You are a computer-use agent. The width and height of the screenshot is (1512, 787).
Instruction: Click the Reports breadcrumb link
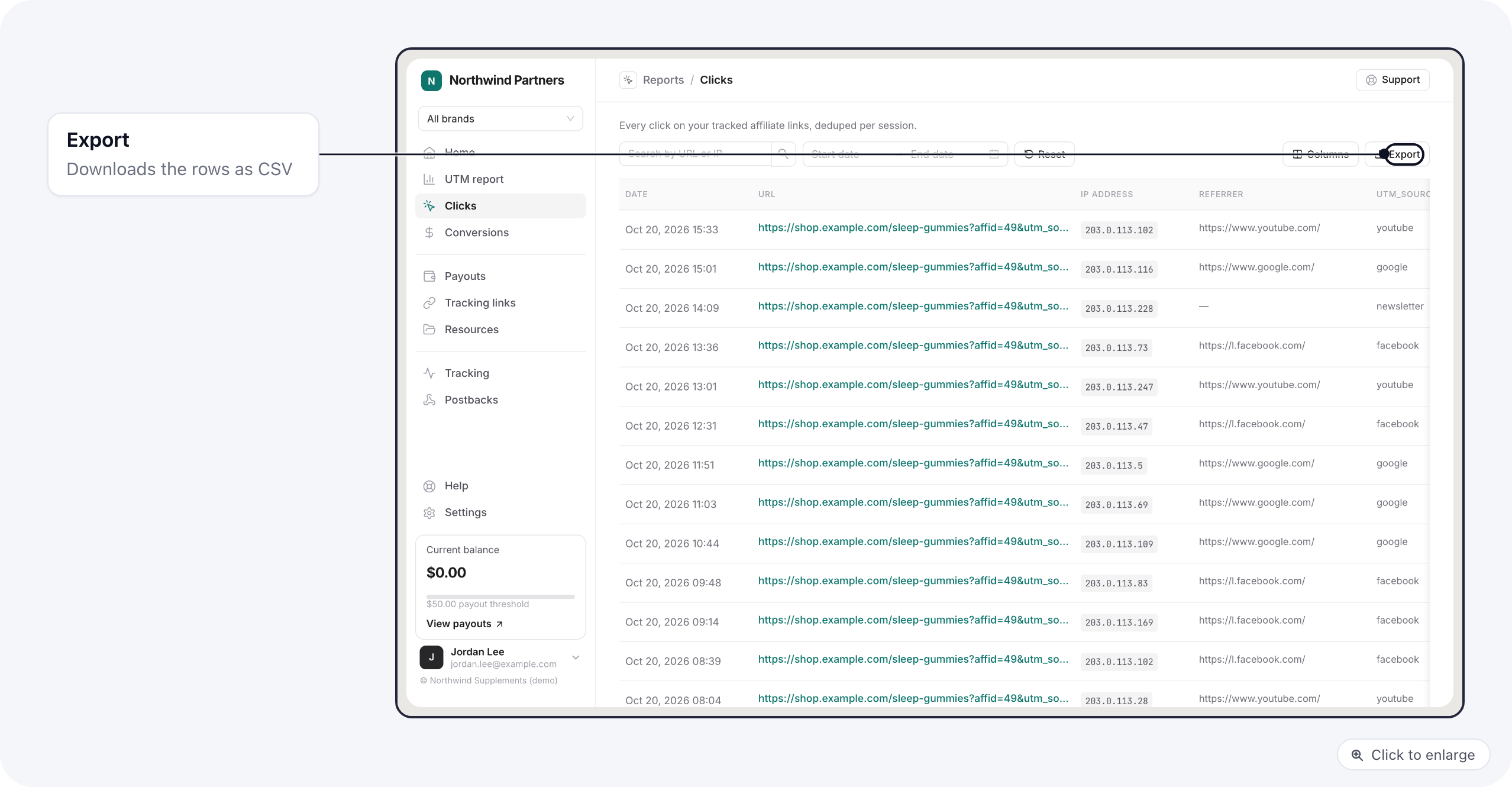tap(663, 80)
